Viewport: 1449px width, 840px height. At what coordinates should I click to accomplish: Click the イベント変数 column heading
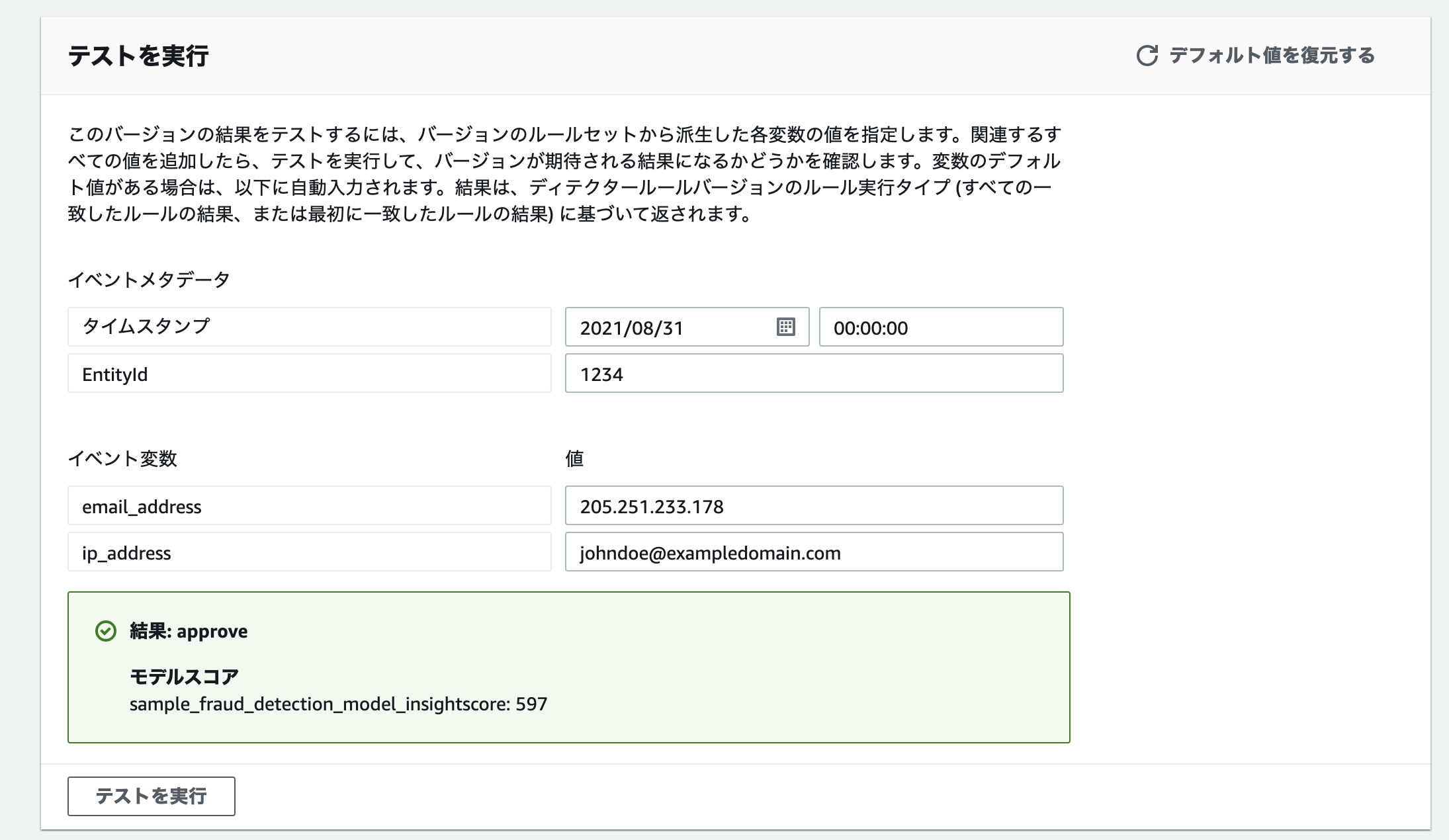tap(122, 458)
